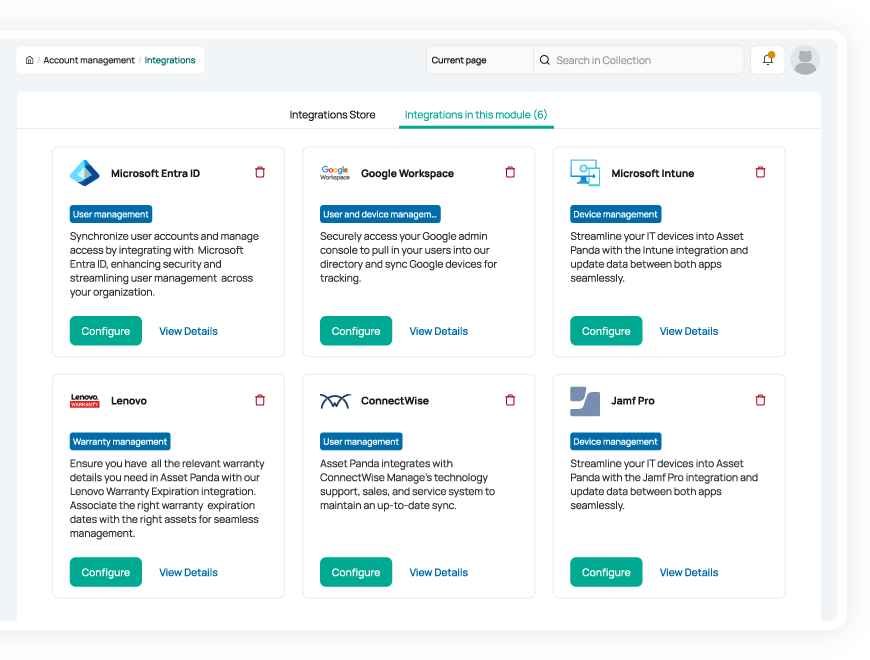The height and width of the screenshot is (660, 870).
Task: Remove the Microsoft Intune integration
Action: coord(760,173)
